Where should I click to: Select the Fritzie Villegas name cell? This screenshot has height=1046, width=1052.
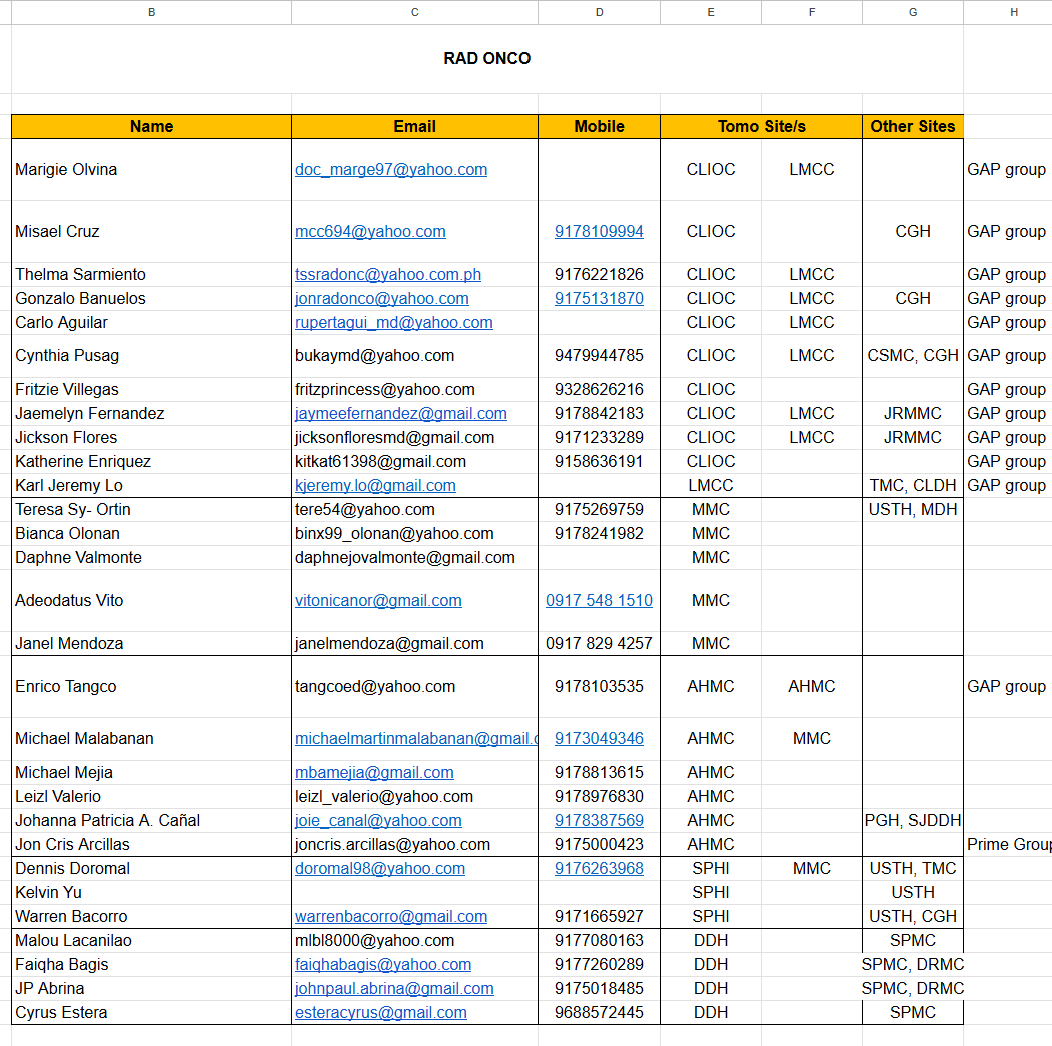coord(152,389)
